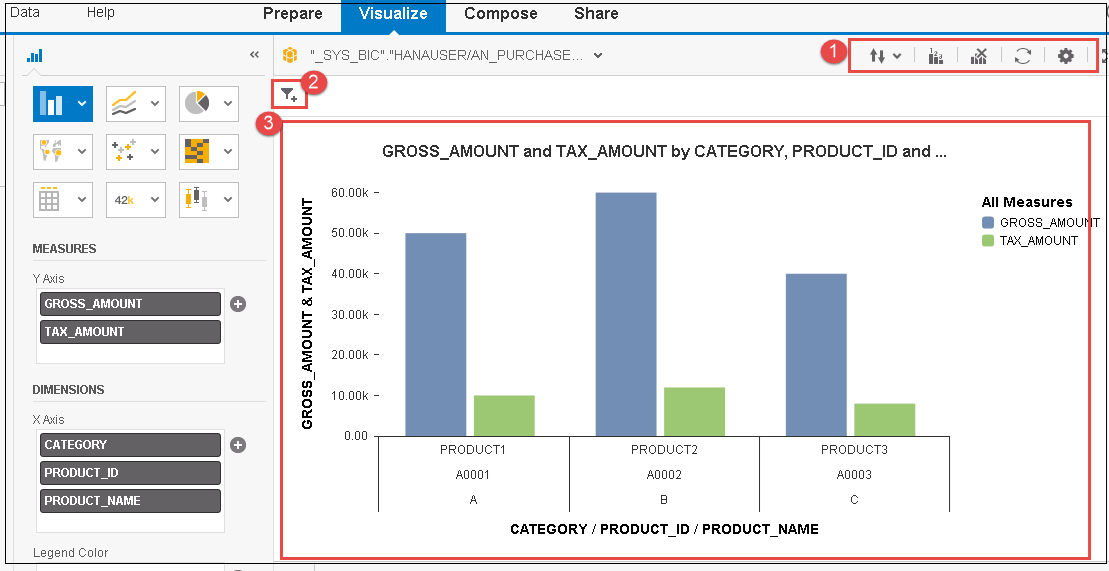Expand the numeric point chart dropdown arrow
Screen dimensions: 1109x571
click(x=154, y=199)
